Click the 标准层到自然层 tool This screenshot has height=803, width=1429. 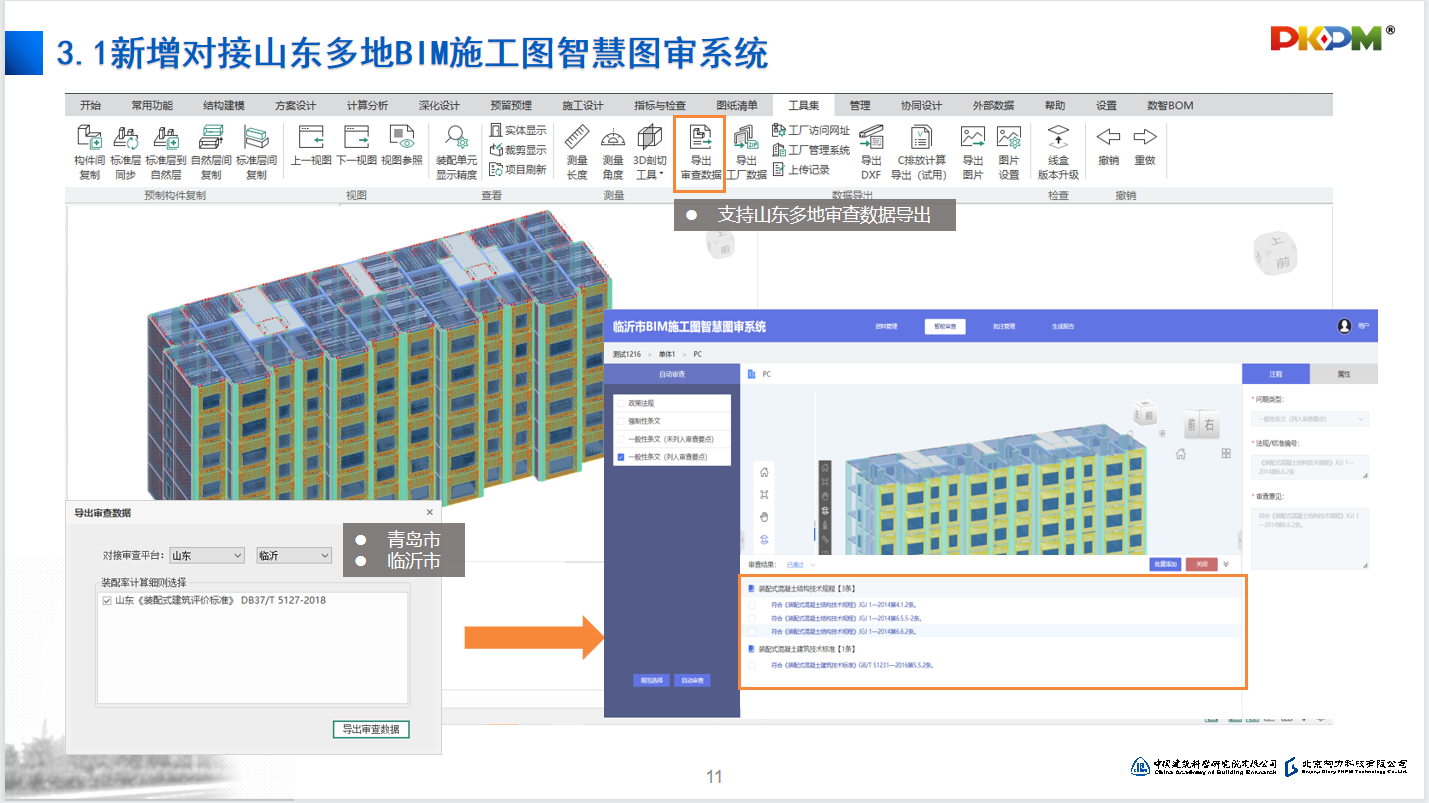click(166, 152)
